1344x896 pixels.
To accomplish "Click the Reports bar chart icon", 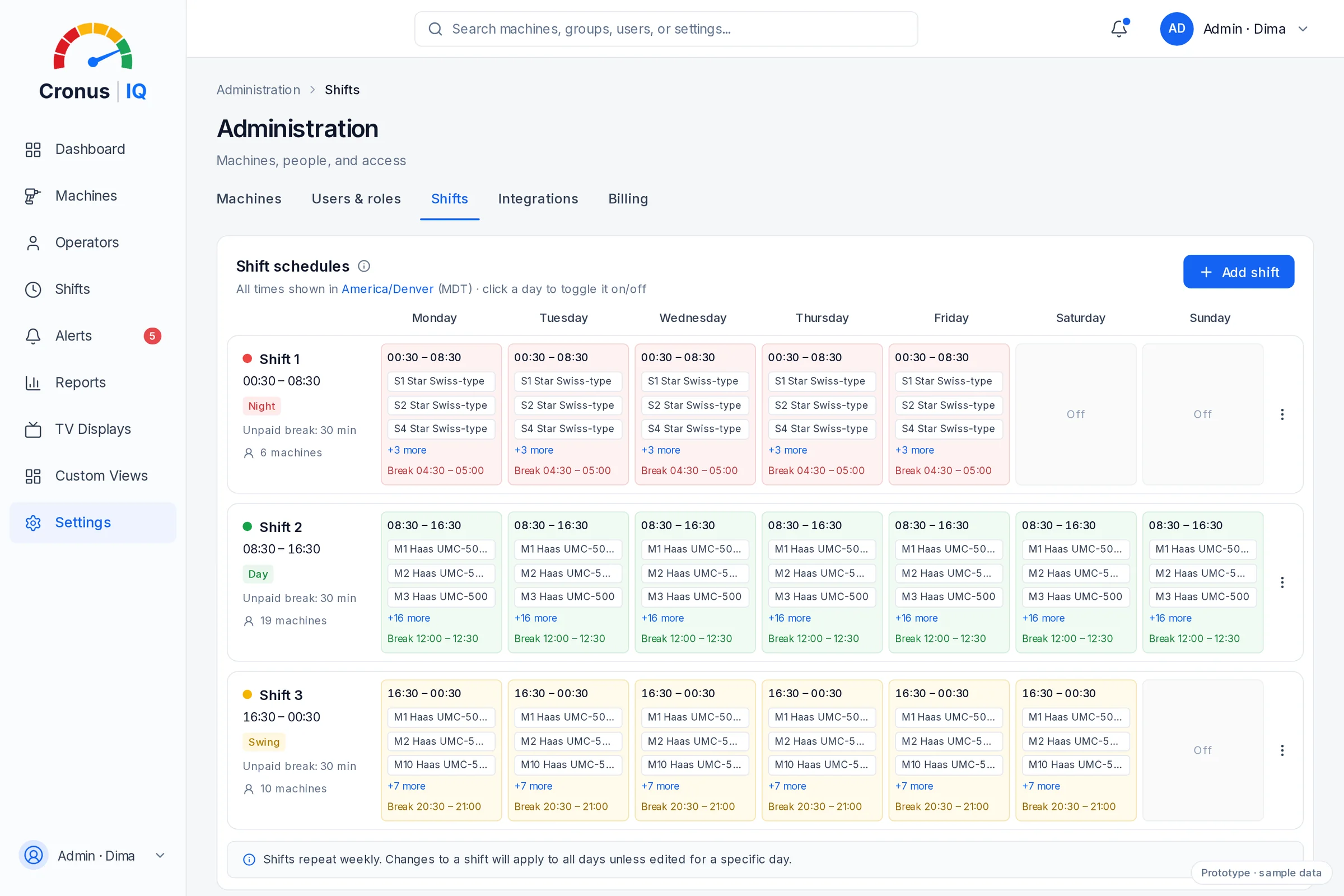I will [33, 383].
